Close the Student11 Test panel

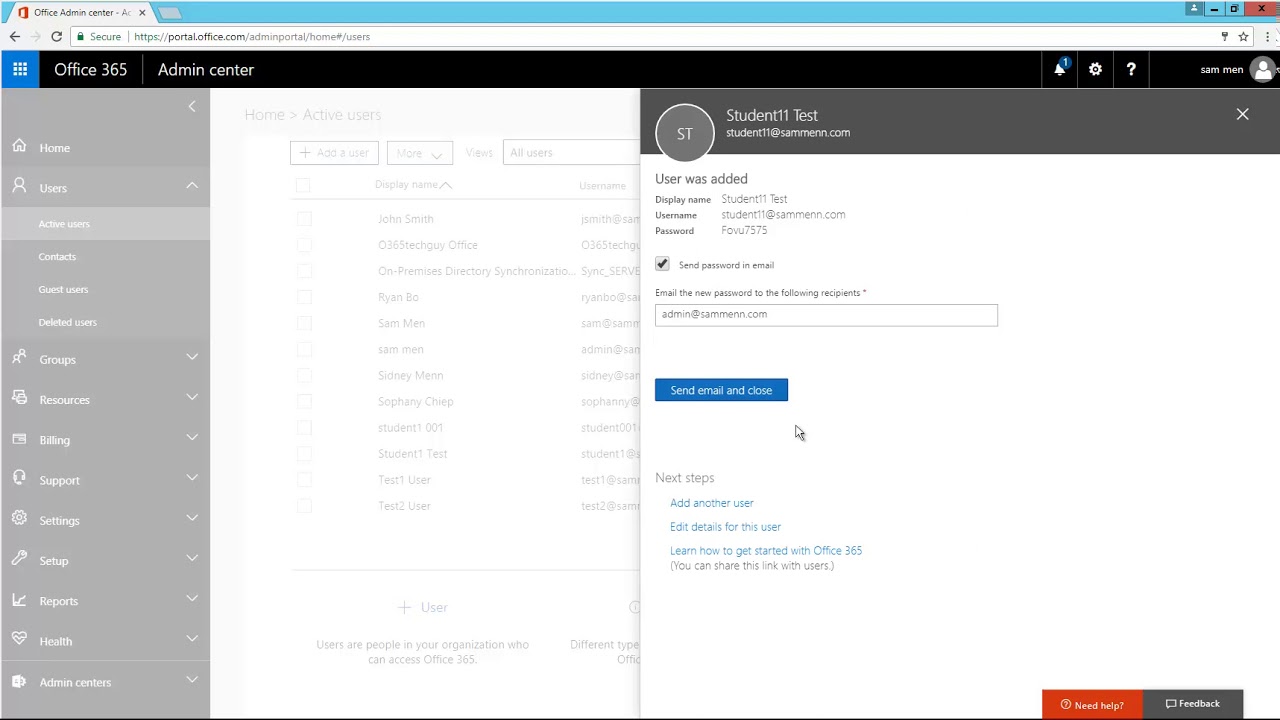[x=1242, y=114]
